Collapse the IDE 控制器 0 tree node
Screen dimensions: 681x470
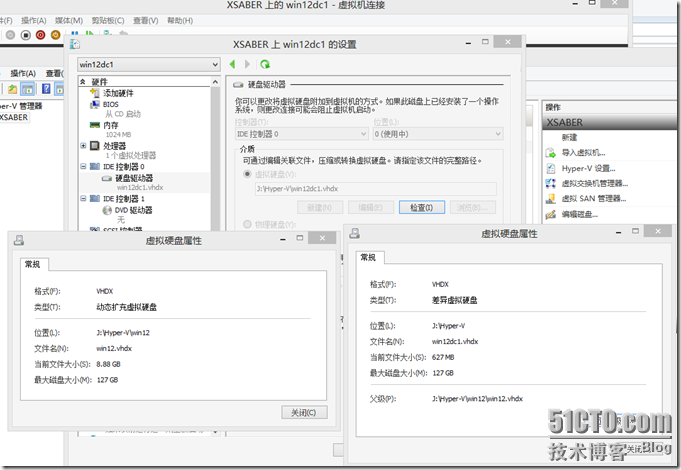pyautogui.click(x=83, y=166)
